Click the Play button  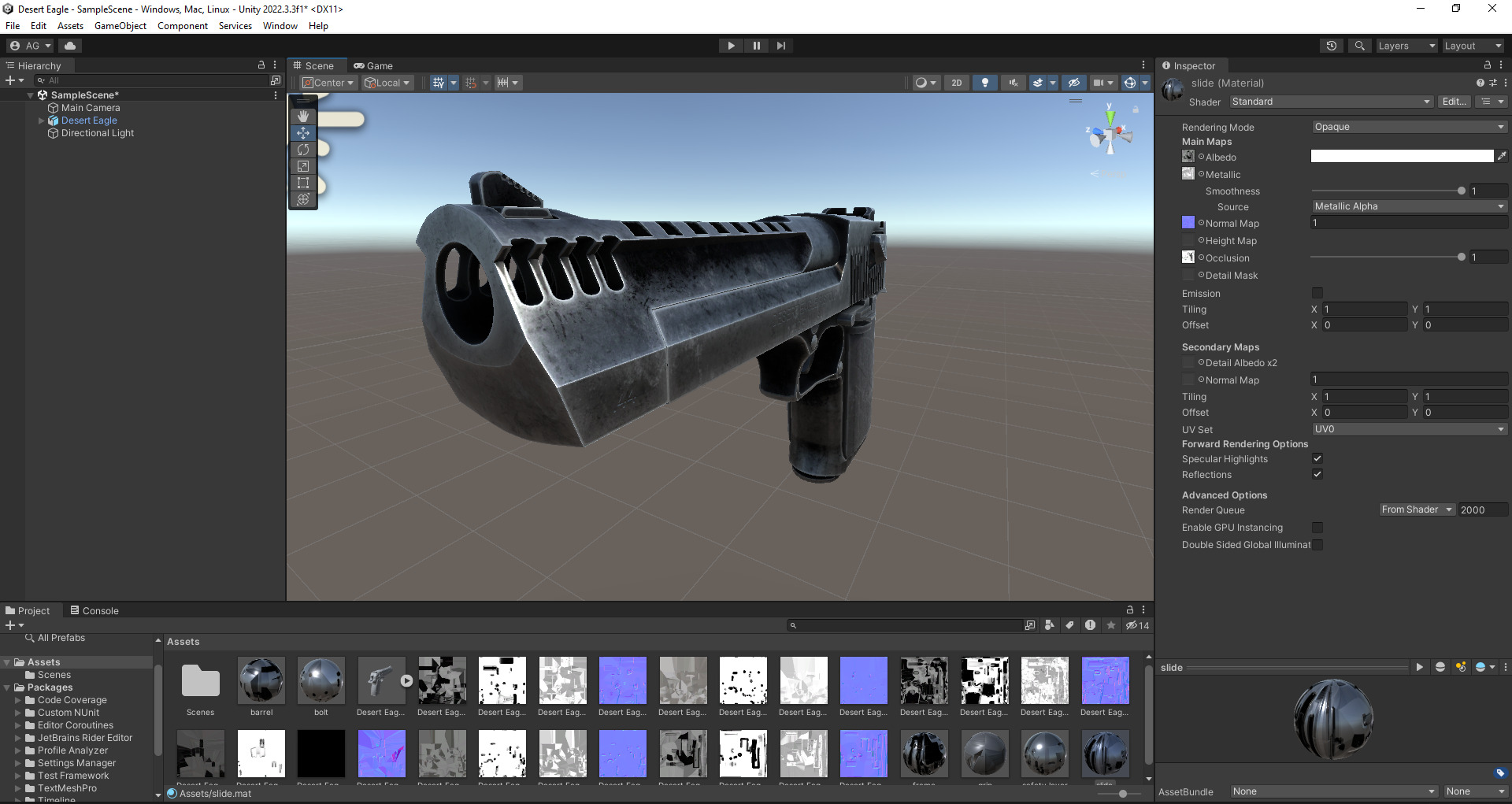point(731,46)
